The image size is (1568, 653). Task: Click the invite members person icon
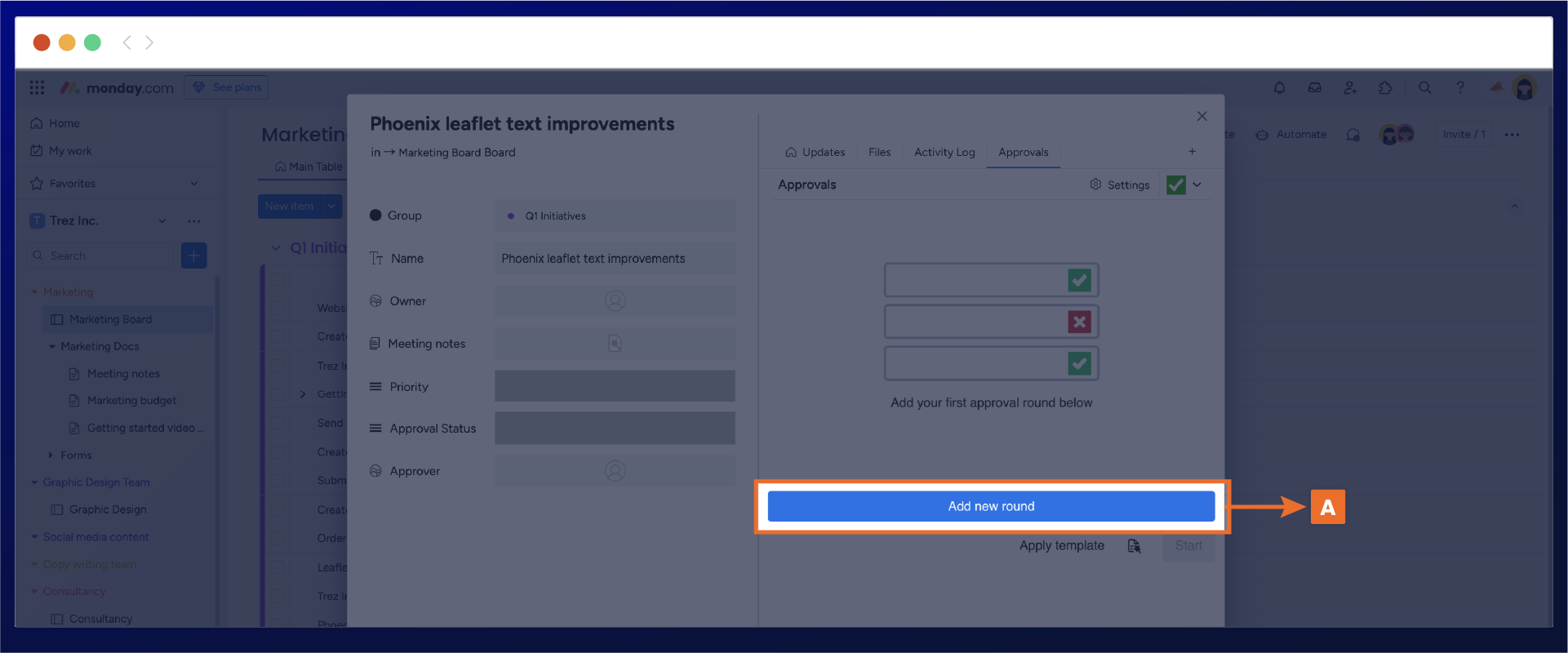[1350, 88]
